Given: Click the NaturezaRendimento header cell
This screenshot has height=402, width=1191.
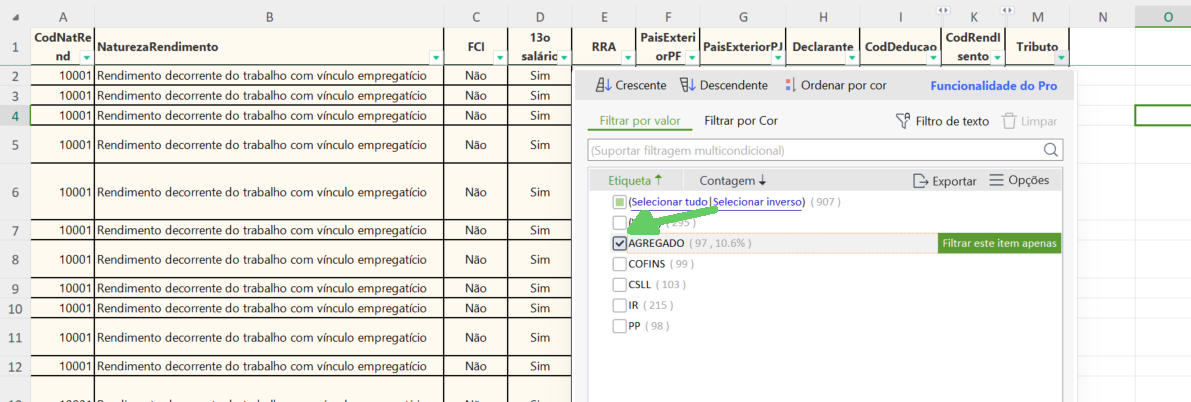Looking at the screenshot, I should pos(270,47).
